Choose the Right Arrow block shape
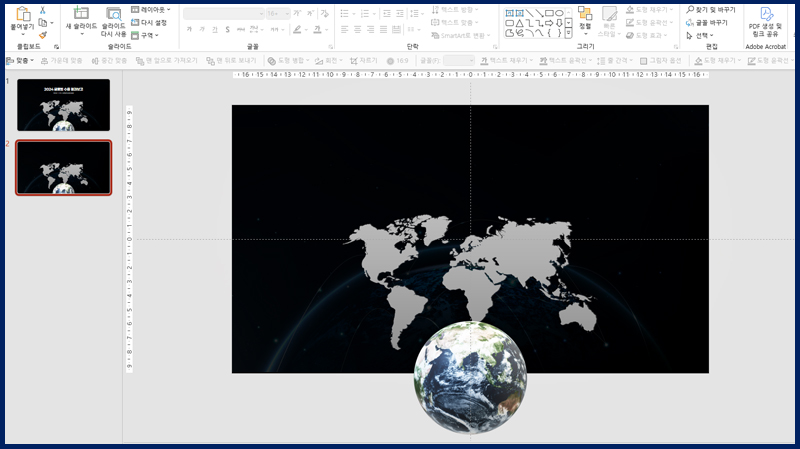This screenshot has height=449, width=800. click(x=549, y=23)
